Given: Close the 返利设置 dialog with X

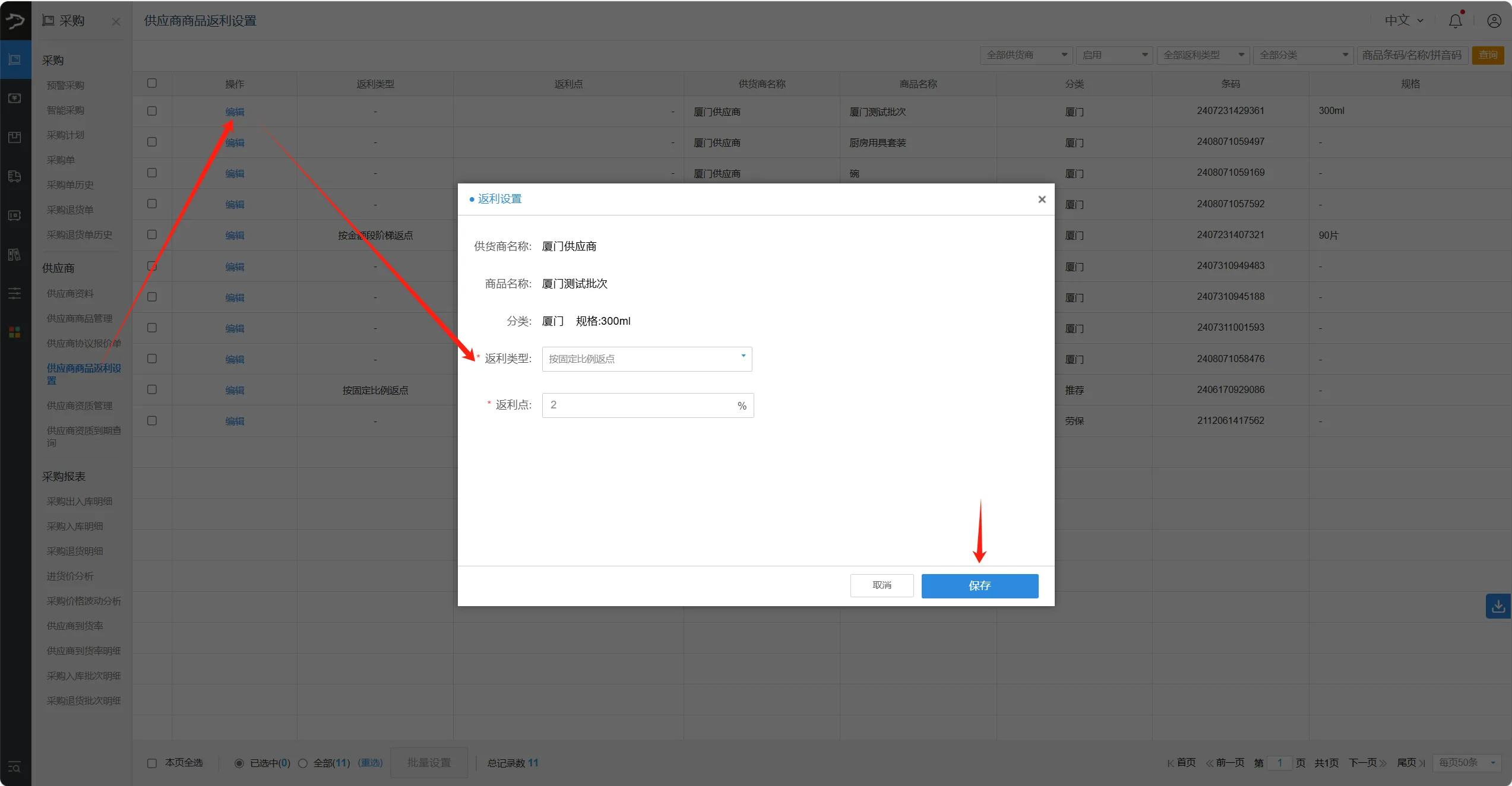Looking at the screenshot, I should [1042, 199].
